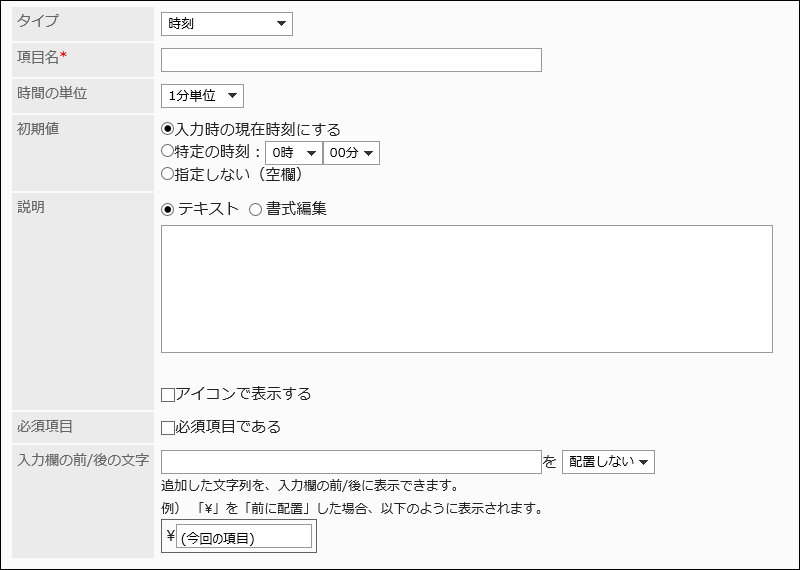This screenshot has width=800, height=570.
Task: Open the 配置しない placement dropdown
Action: pyautogui.click(x=608, y=462)
